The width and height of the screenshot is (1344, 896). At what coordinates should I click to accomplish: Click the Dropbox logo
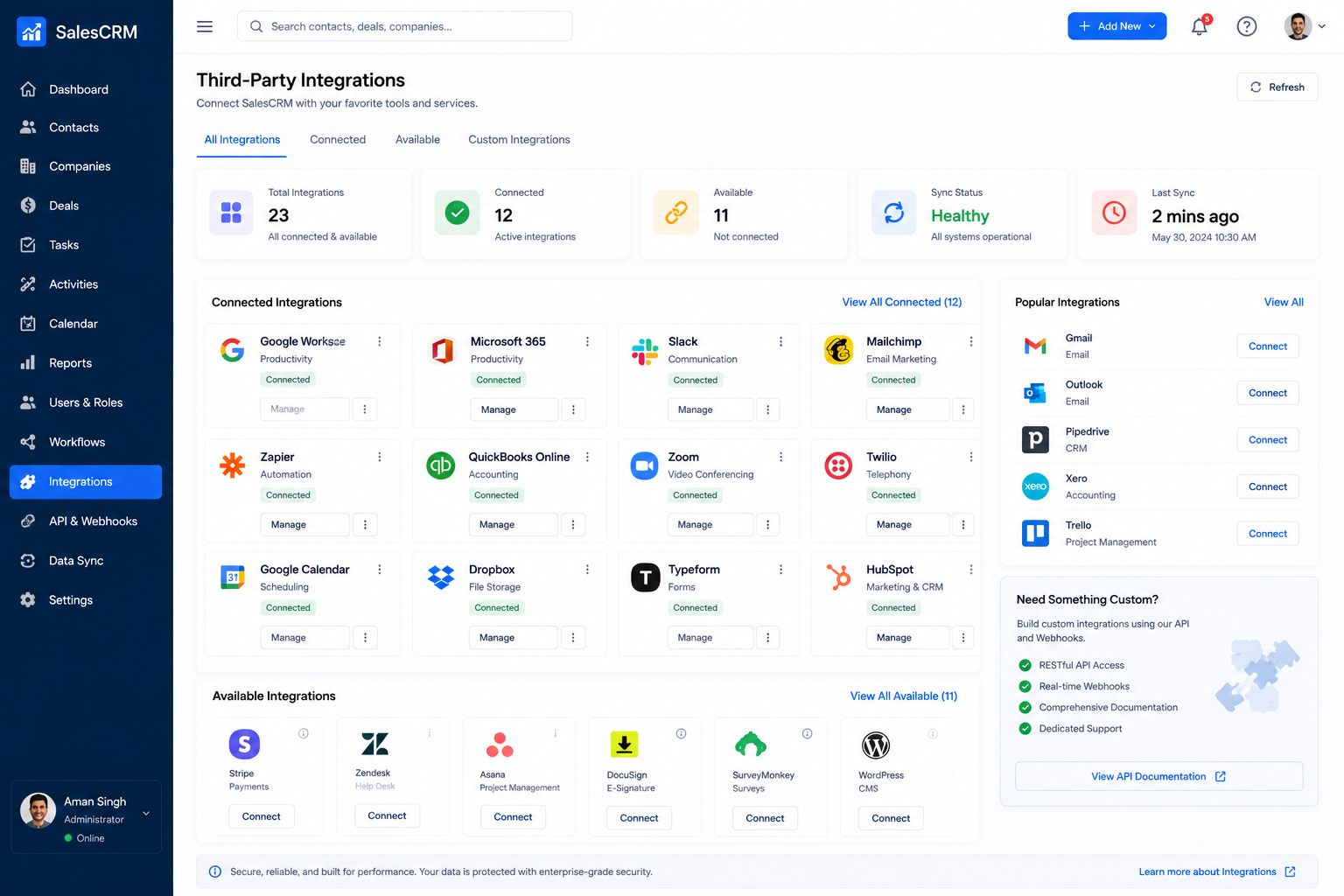[441, 577]
